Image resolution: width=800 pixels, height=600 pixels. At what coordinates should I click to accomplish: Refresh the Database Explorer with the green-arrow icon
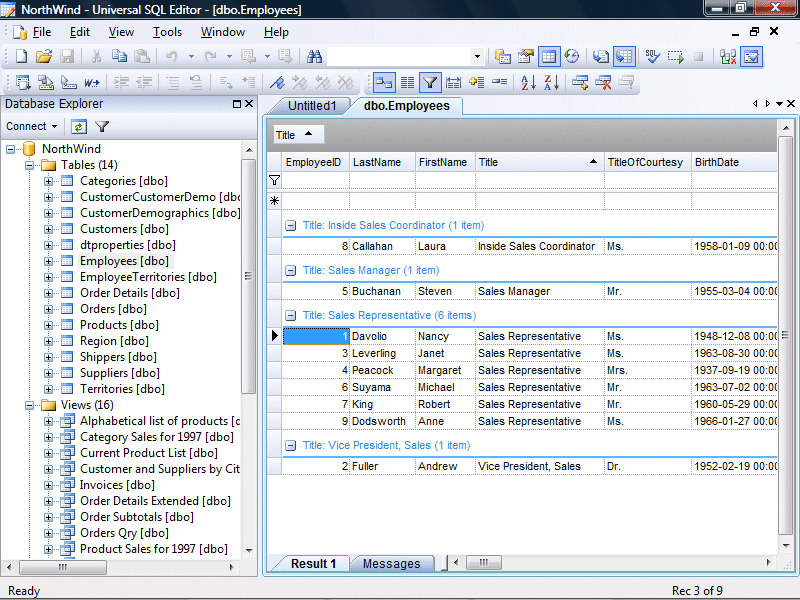[x=79, y=127]
